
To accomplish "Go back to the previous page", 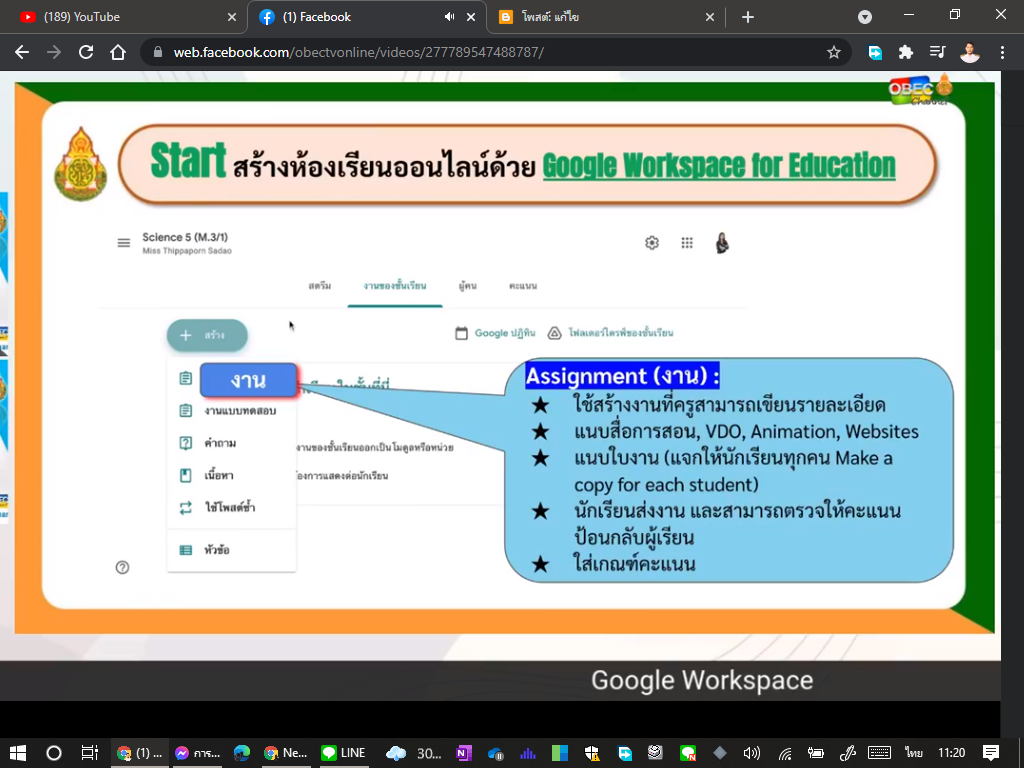I will (x=22, y=52).
